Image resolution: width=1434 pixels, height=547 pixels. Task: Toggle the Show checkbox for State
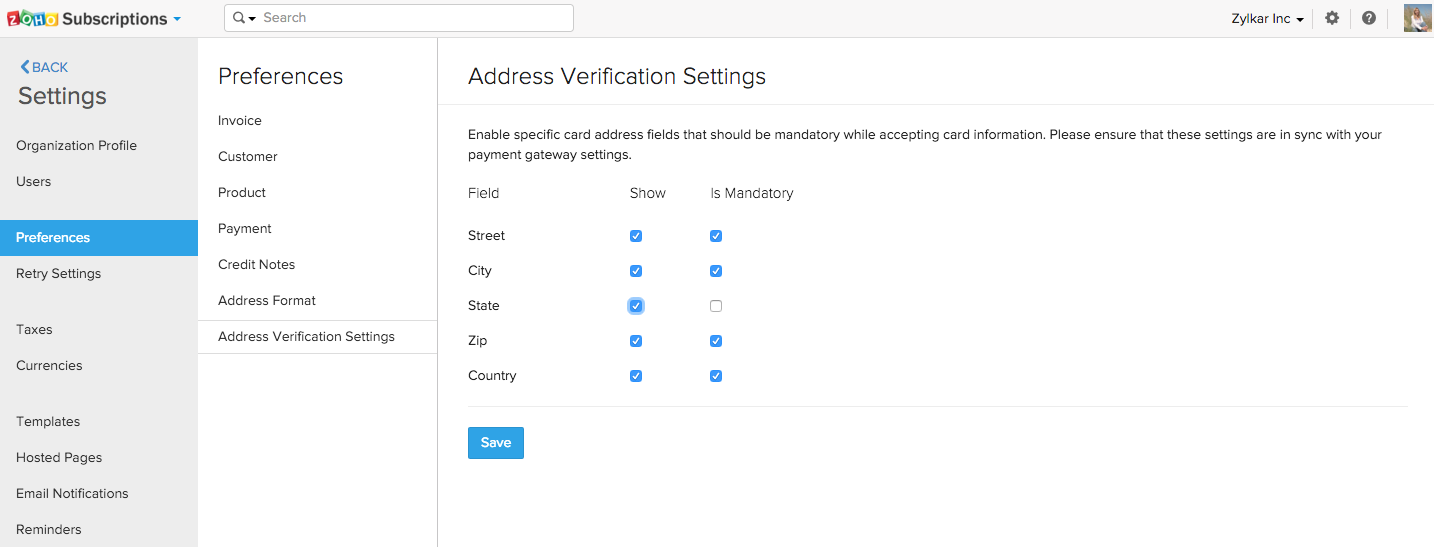pos(636,306)
